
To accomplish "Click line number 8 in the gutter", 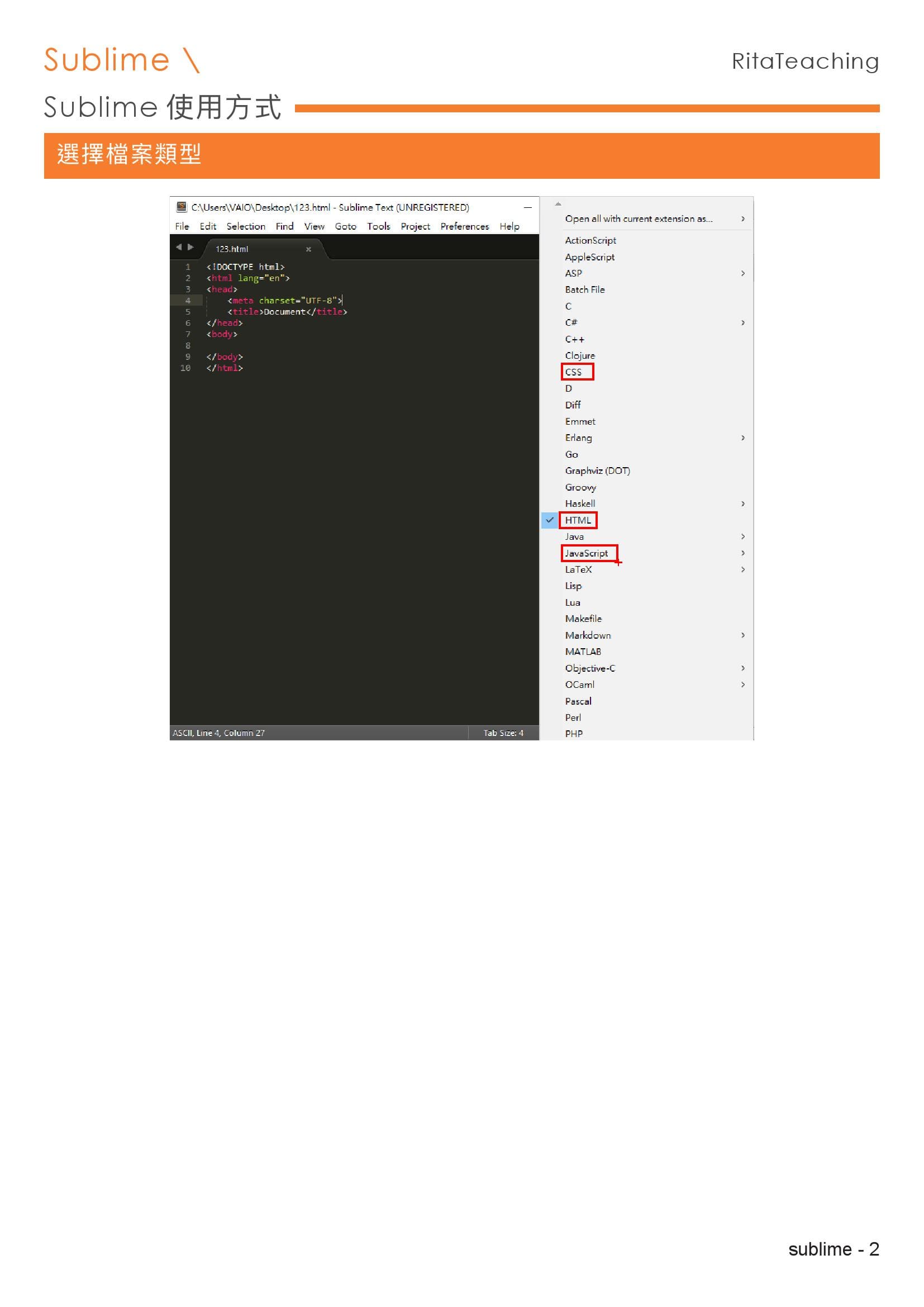I will (188, 345).
